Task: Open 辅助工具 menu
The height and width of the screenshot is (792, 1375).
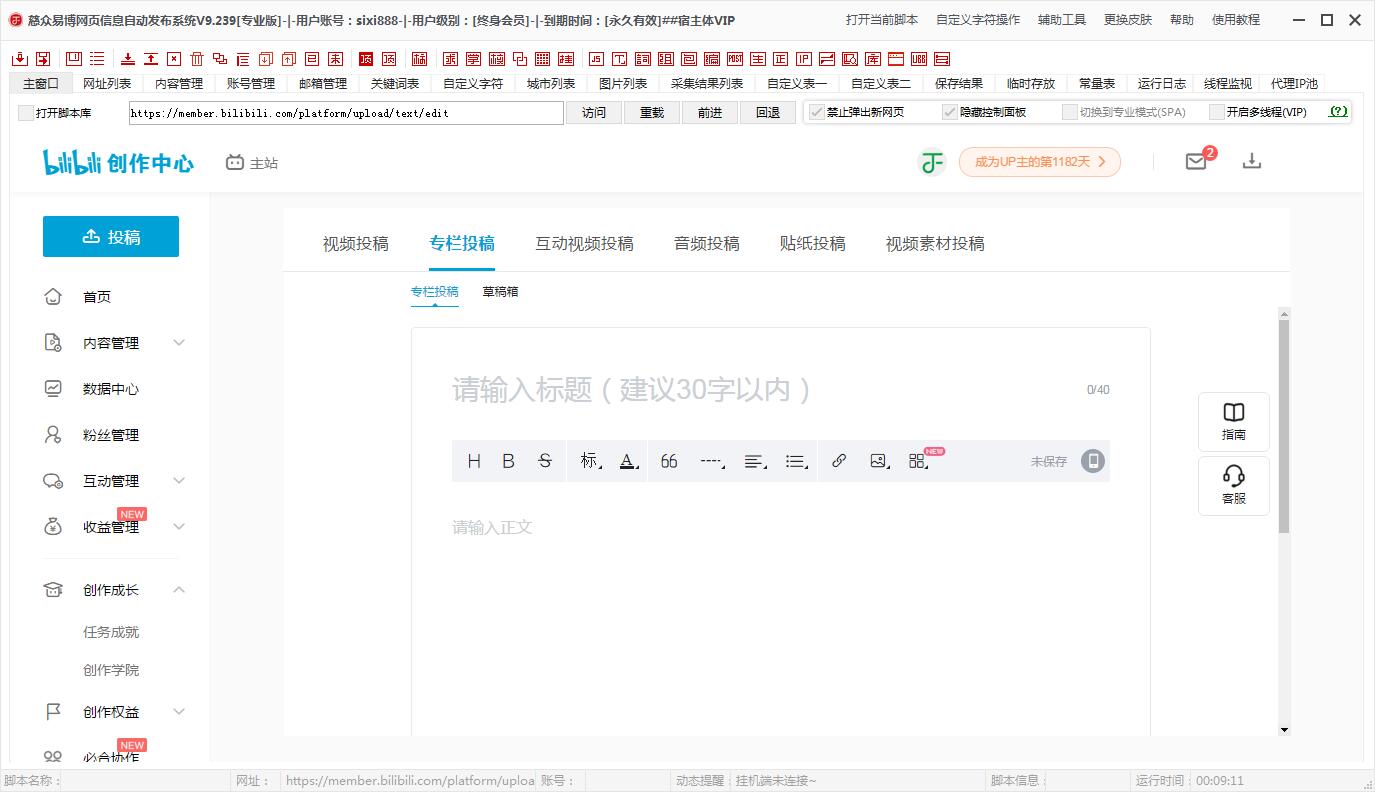Action: (1061, 20)
